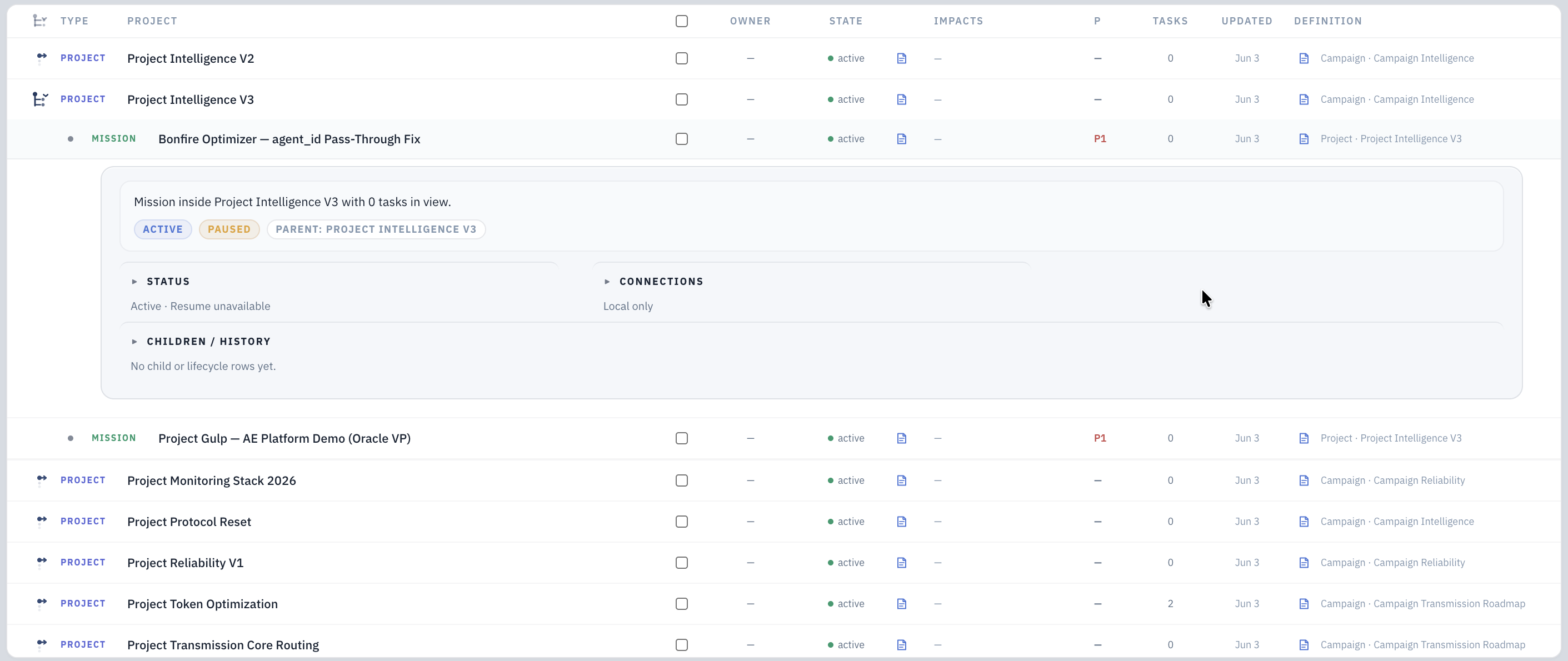The height and width of the screenshot is (661, 1568).
Task: Check the box for Project Gulp mission
Action: click(682, 438)
